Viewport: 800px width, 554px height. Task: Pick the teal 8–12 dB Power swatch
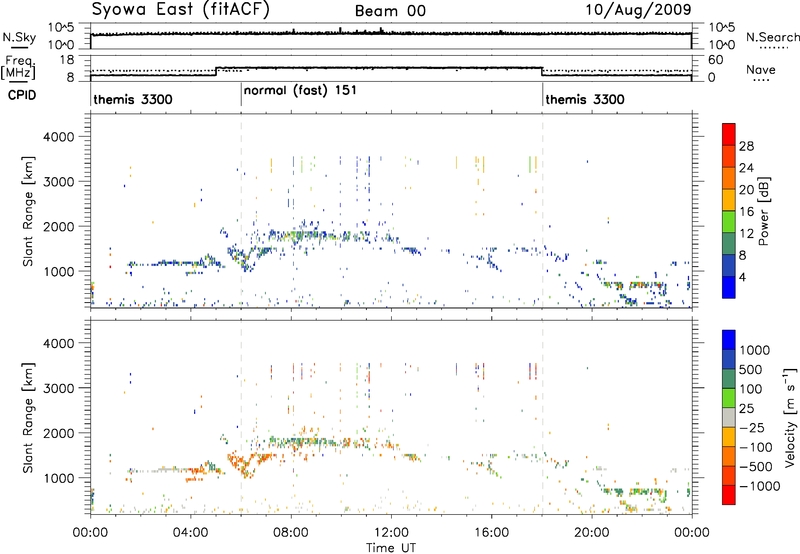tap(729, 243)
